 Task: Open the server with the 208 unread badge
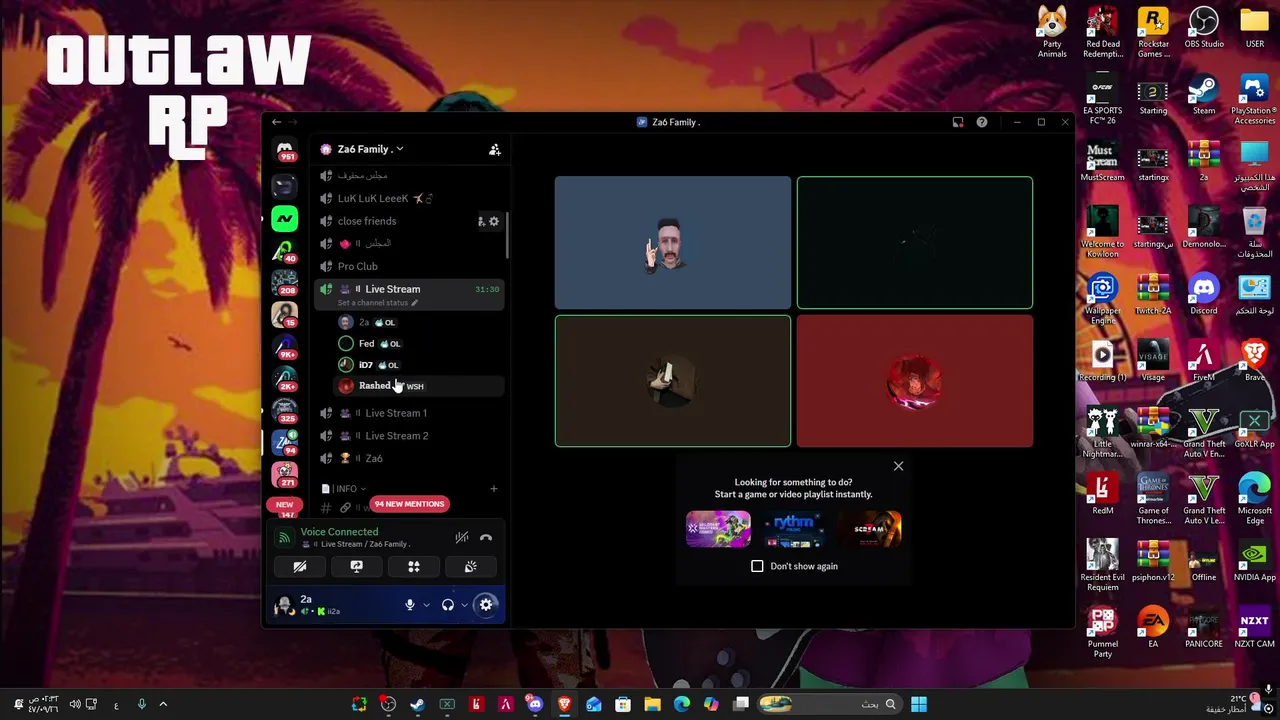coord(285,283)
